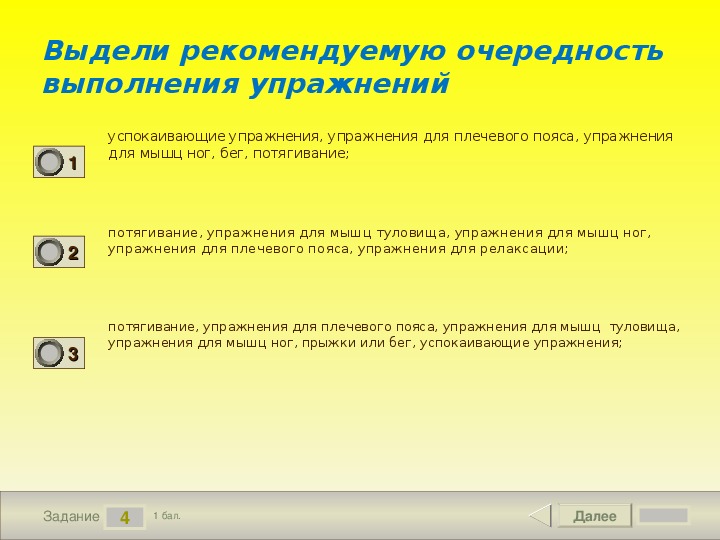Click the left-pointing back arrow icon
The height and width of the screenshot is (540, 720).
tap(540, 515)
